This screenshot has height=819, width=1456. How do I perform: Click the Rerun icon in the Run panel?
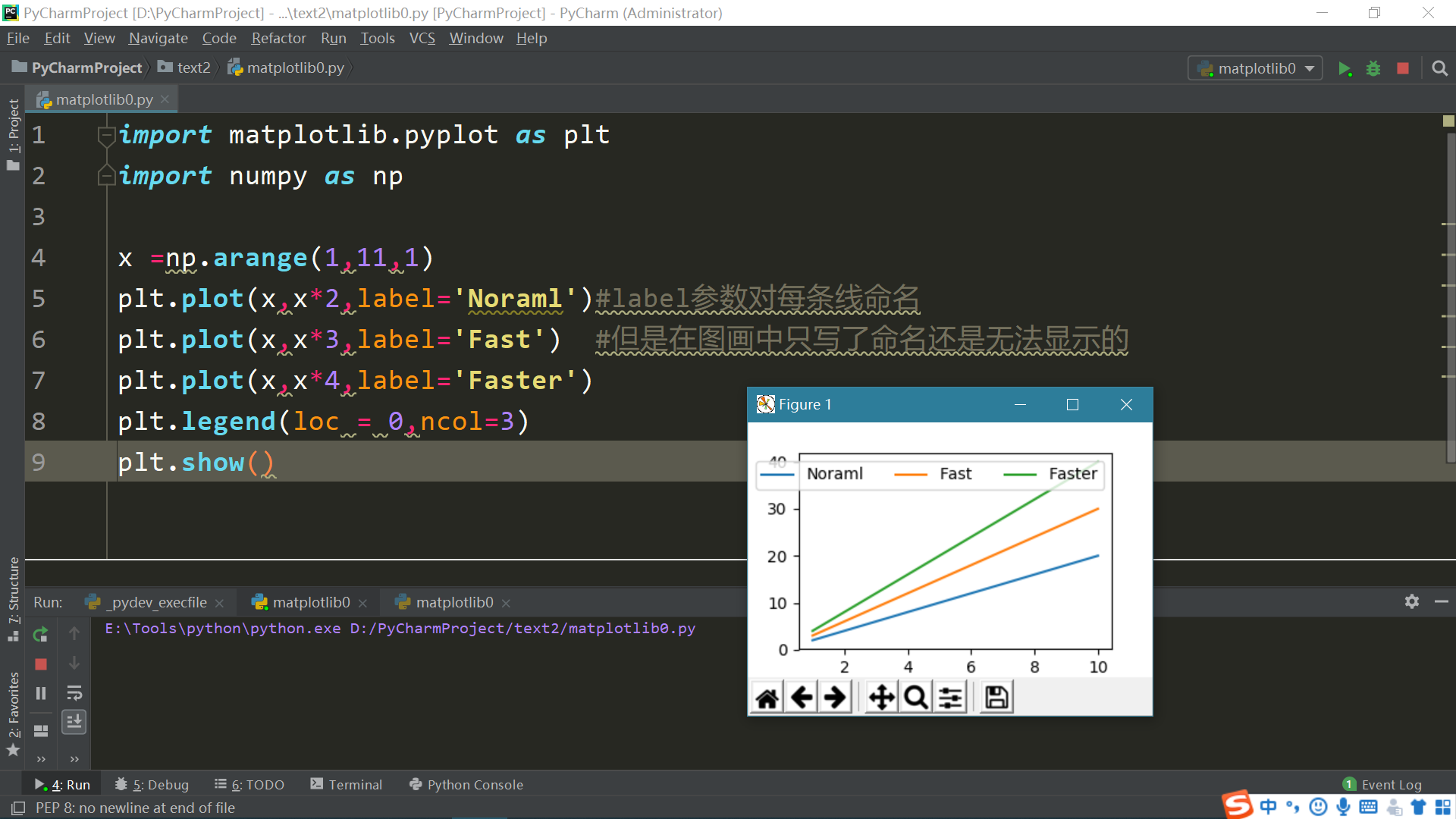(41, 634)
